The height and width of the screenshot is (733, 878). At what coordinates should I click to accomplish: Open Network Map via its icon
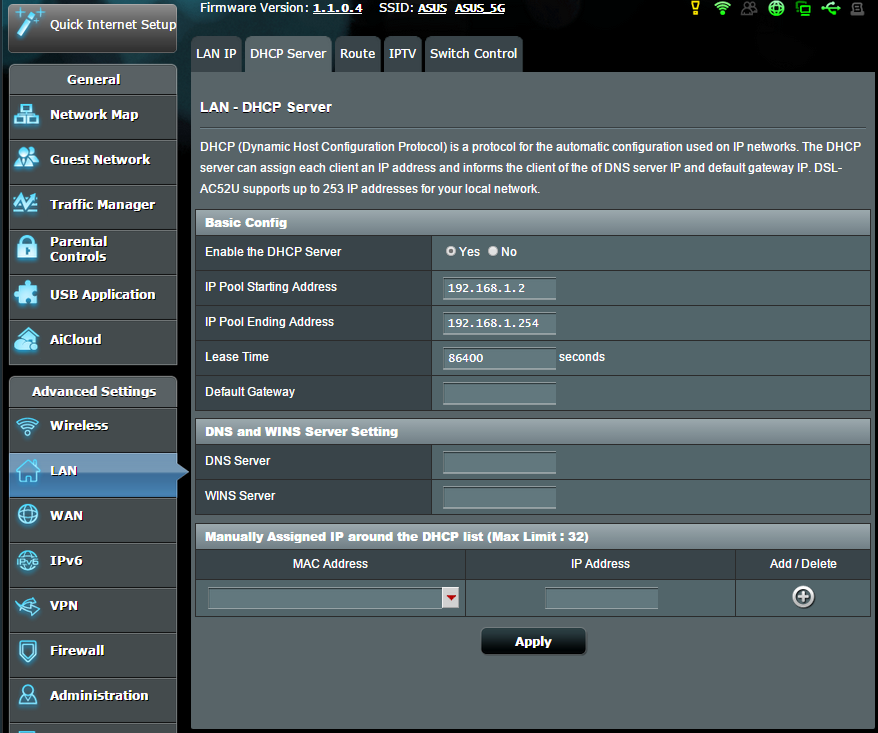(26, 114)
